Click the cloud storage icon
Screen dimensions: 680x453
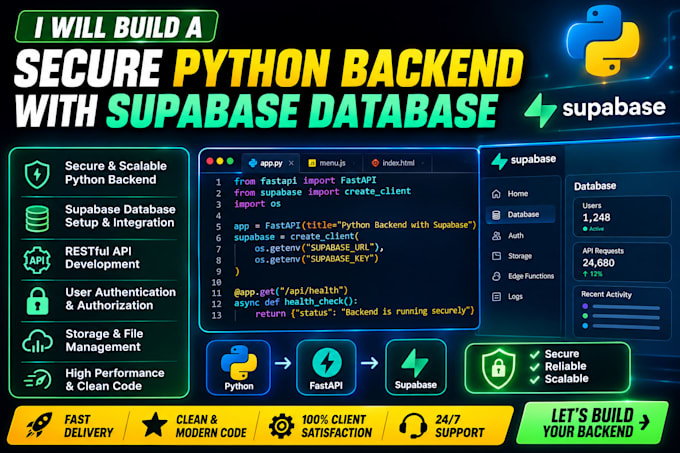point(38,341)
